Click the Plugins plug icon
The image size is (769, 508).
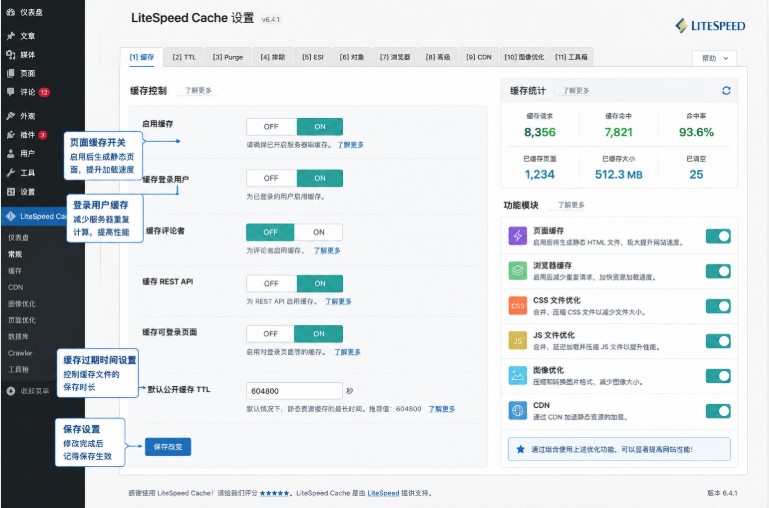(x=11, y=135)
